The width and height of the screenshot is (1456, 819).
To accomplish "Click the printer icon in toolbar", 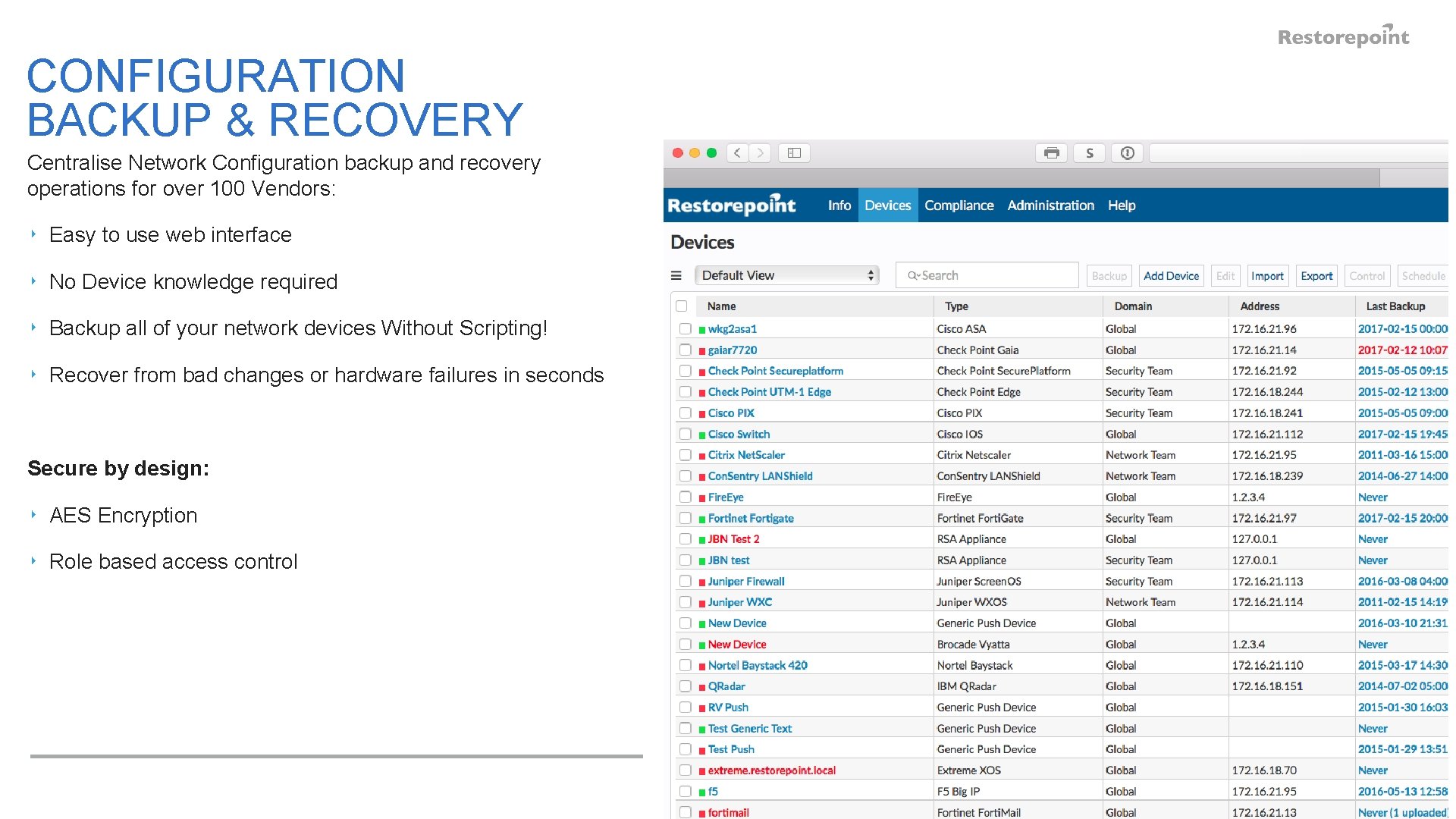I will click(x=1051, y=153).
